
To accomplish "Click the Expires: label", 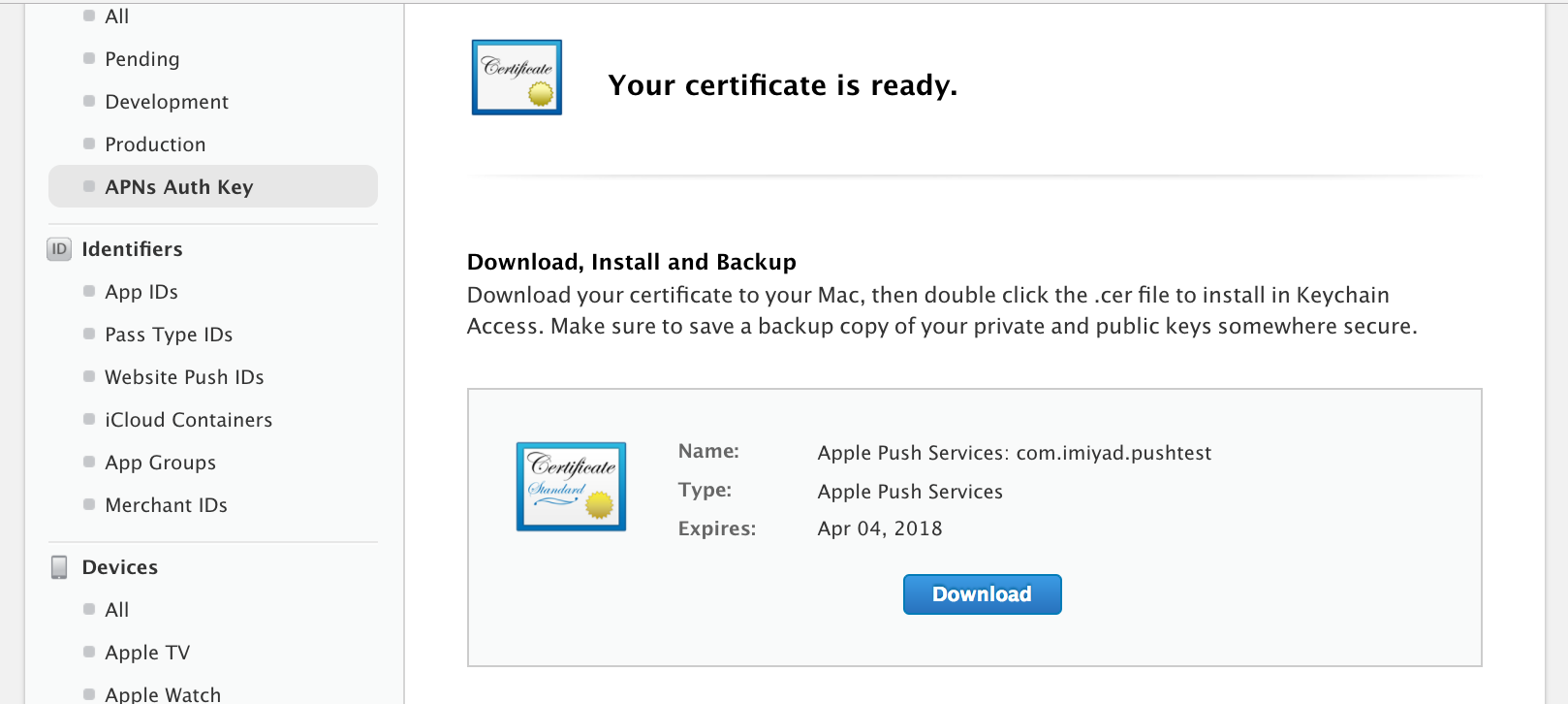I will coord(716,528).
